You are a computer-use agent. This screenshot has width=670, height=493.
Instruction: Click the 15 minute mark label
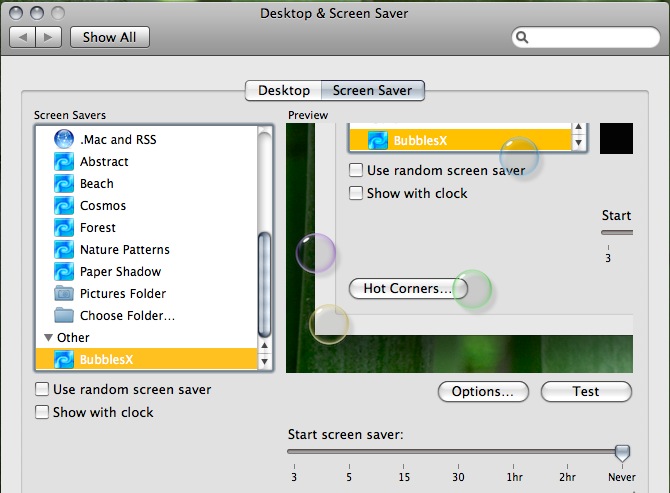pos(404,477)
